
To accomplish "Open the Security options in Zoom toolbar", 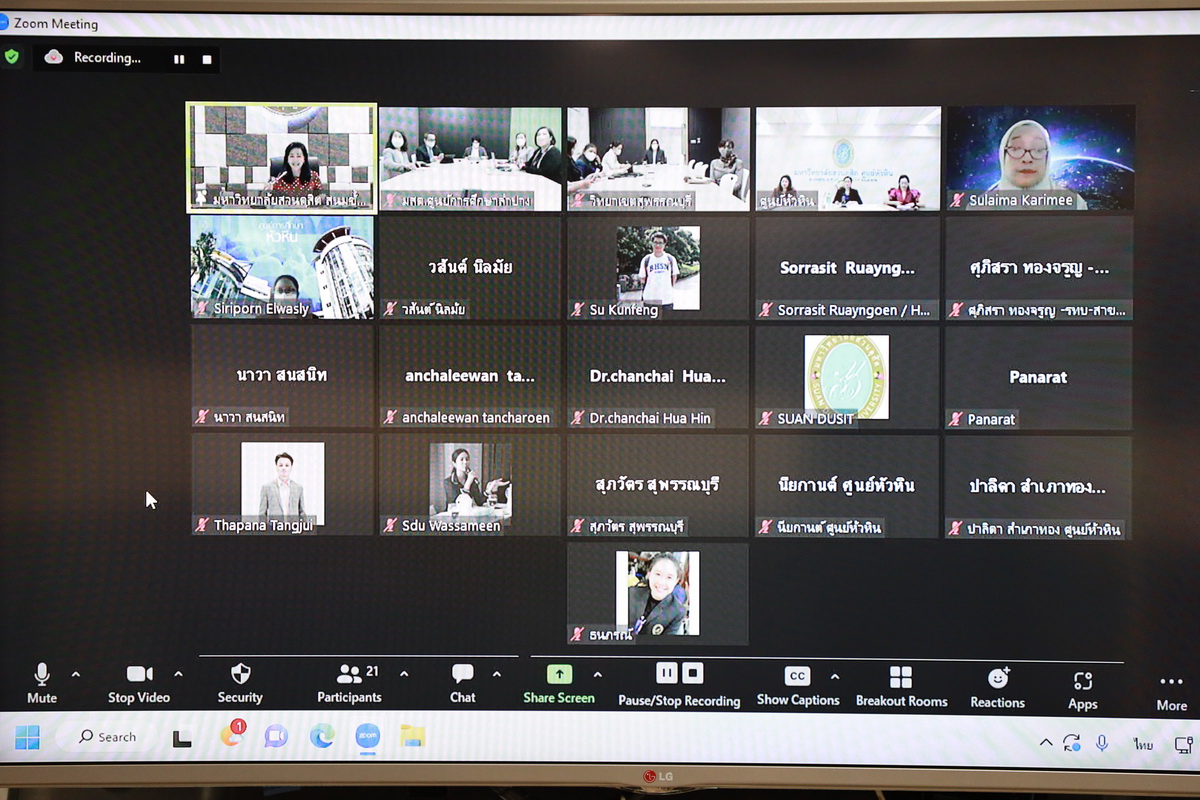I will 240,684.
